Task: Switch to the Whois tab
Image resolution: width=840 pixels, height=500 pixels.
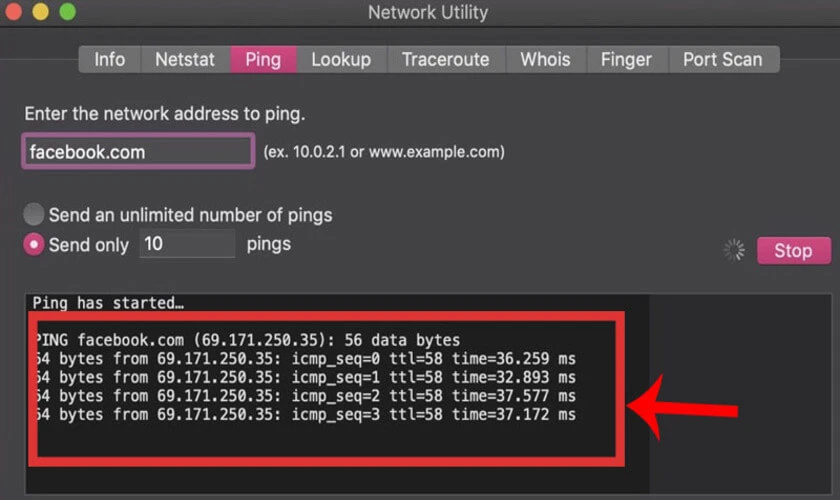Action: 545,59
